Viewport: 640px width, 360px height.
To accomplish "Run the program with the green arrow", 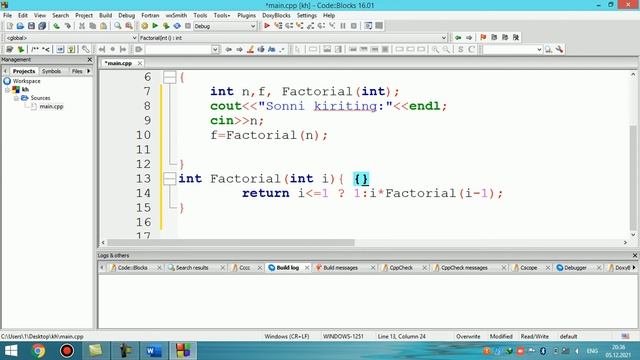I will [155, 26].
